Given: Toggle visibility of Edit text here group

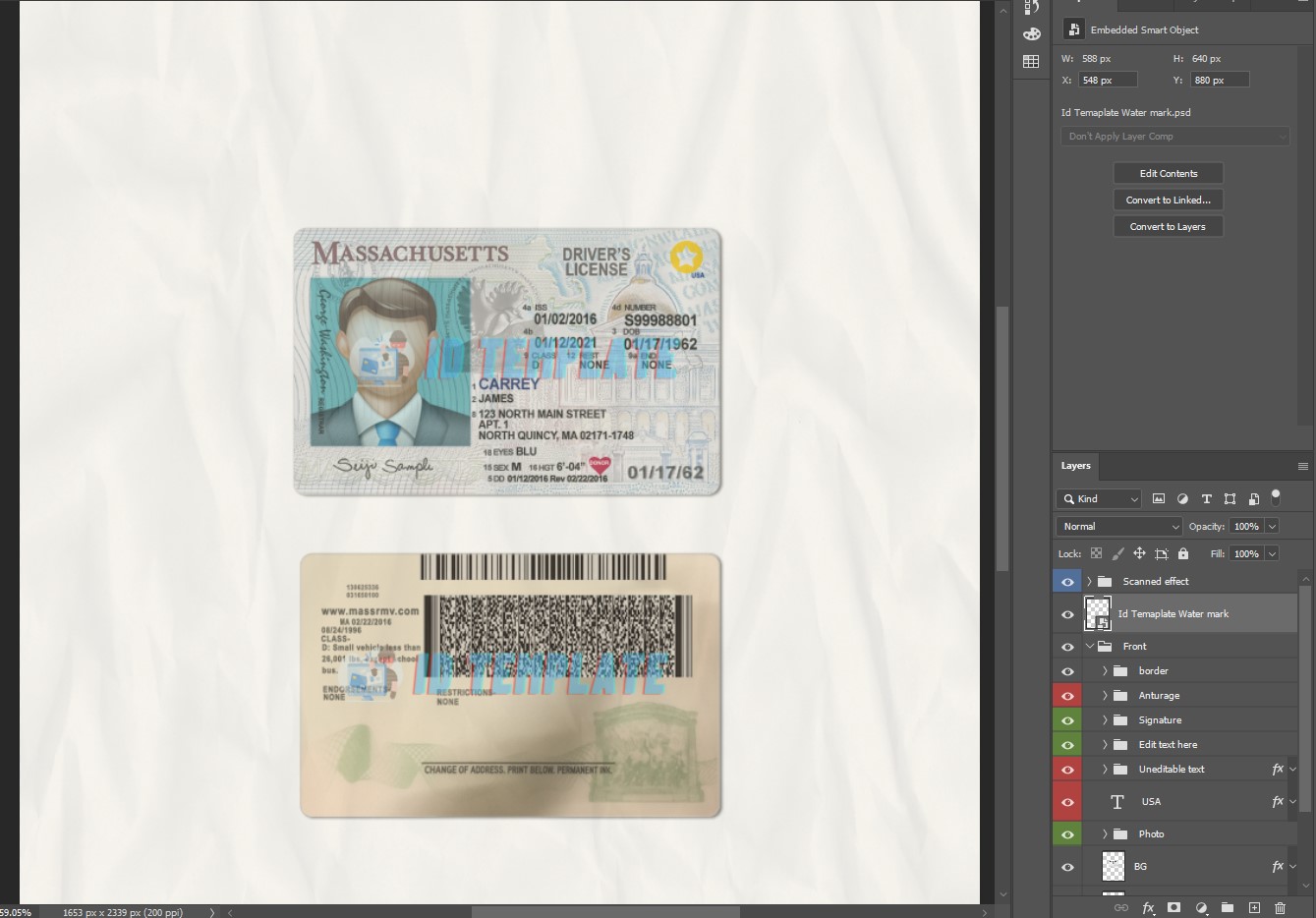Looking at the screenshot, I should tap(1067, 745).
